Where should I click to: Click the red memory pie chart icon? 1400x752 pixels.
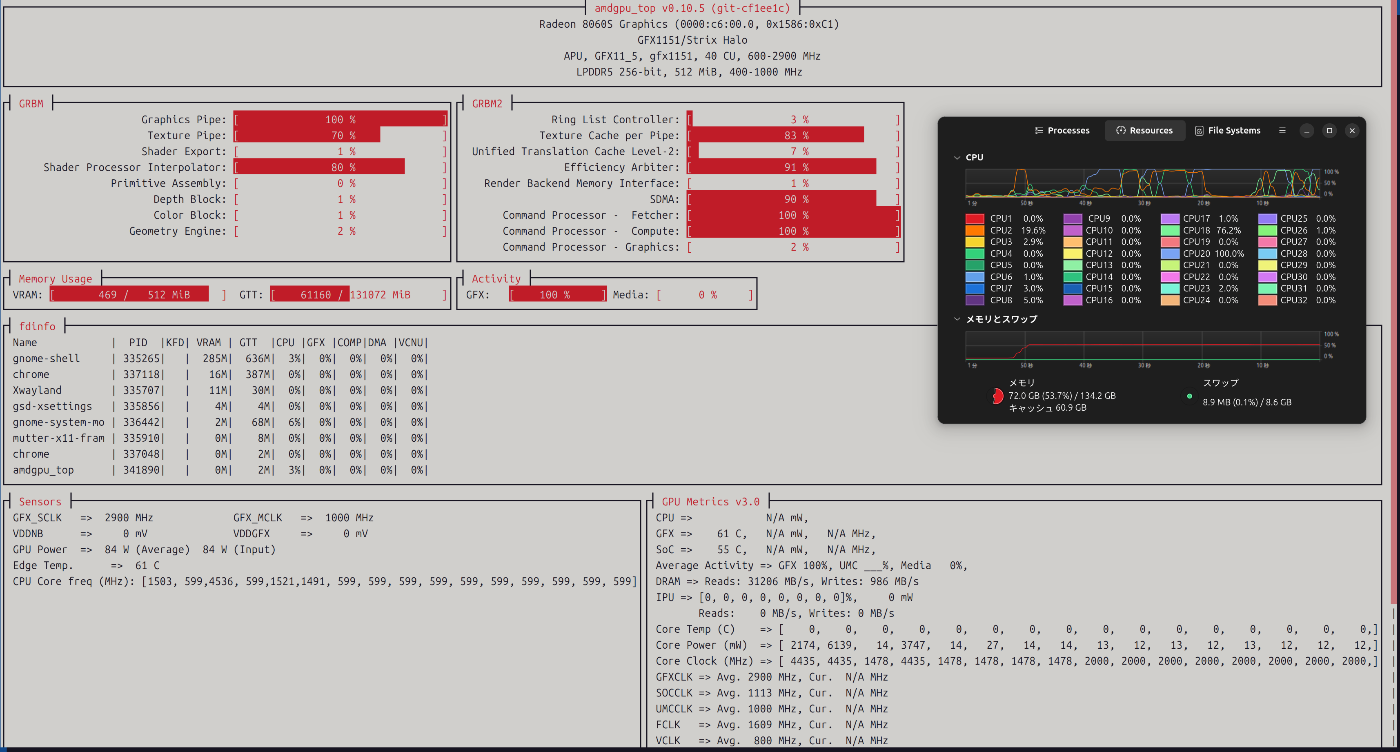point(997,396)
